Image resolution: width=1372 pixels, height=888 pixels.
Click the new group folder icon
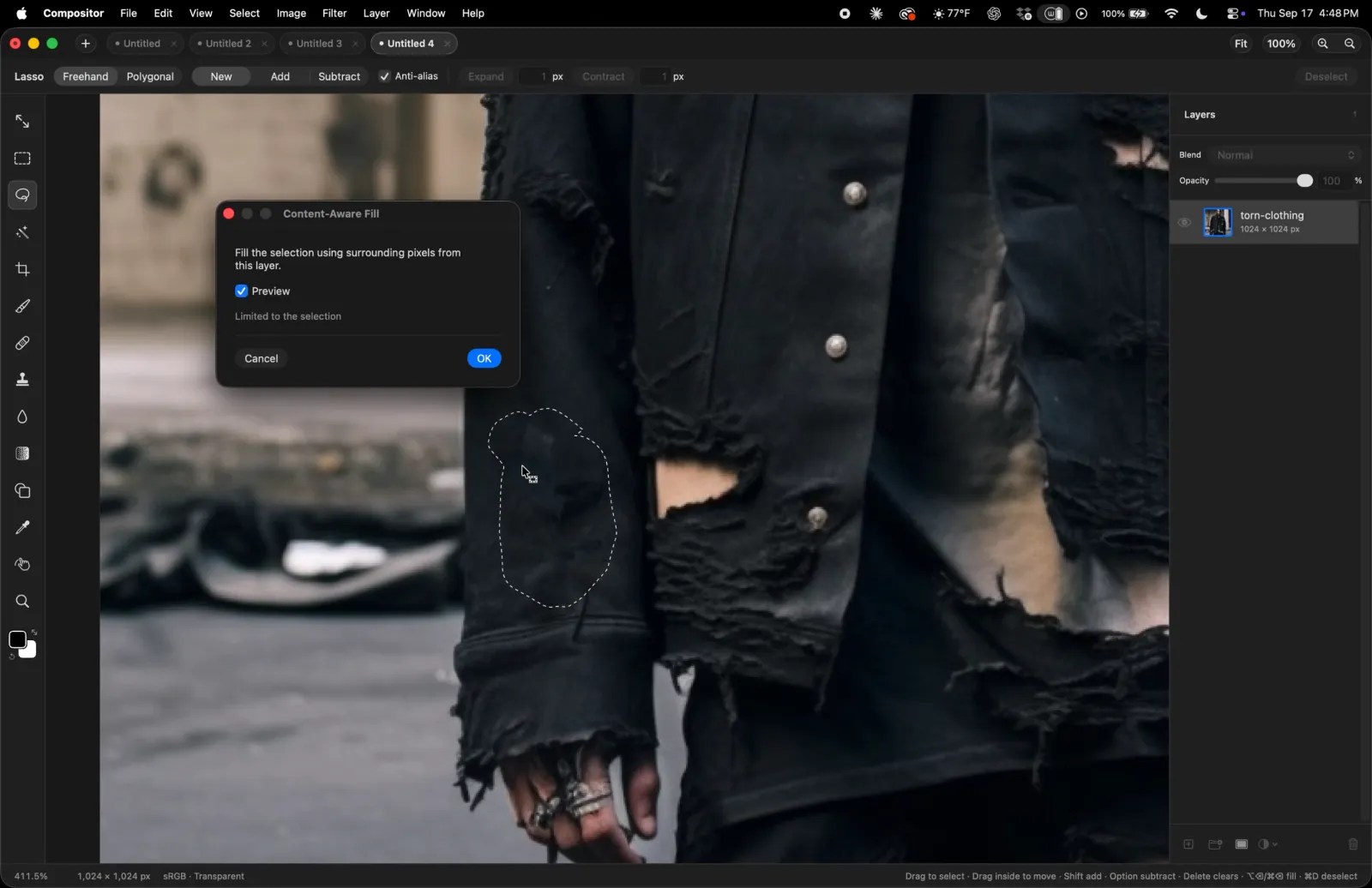point(1215,844)
